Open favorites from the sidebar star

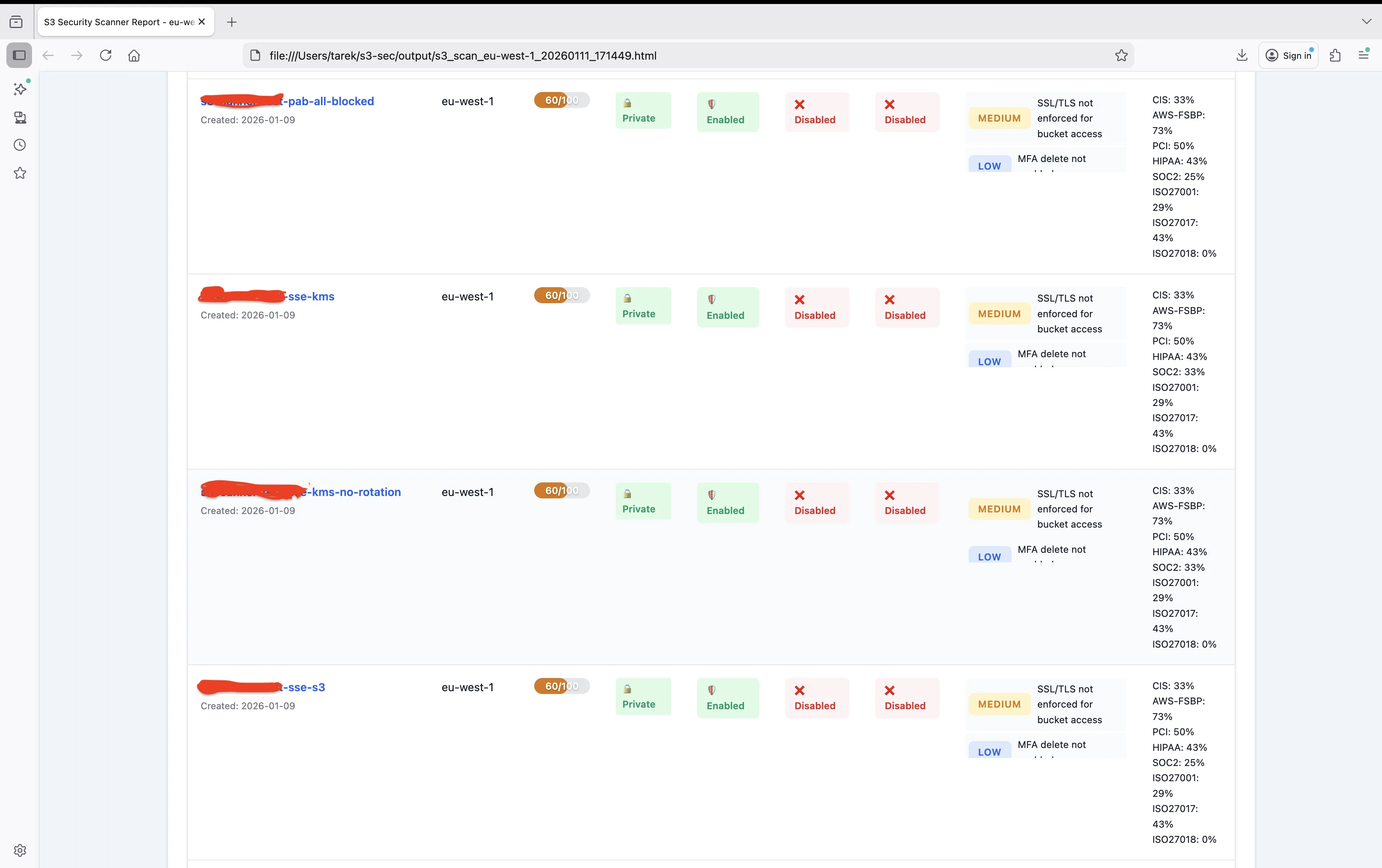point(20,173)
